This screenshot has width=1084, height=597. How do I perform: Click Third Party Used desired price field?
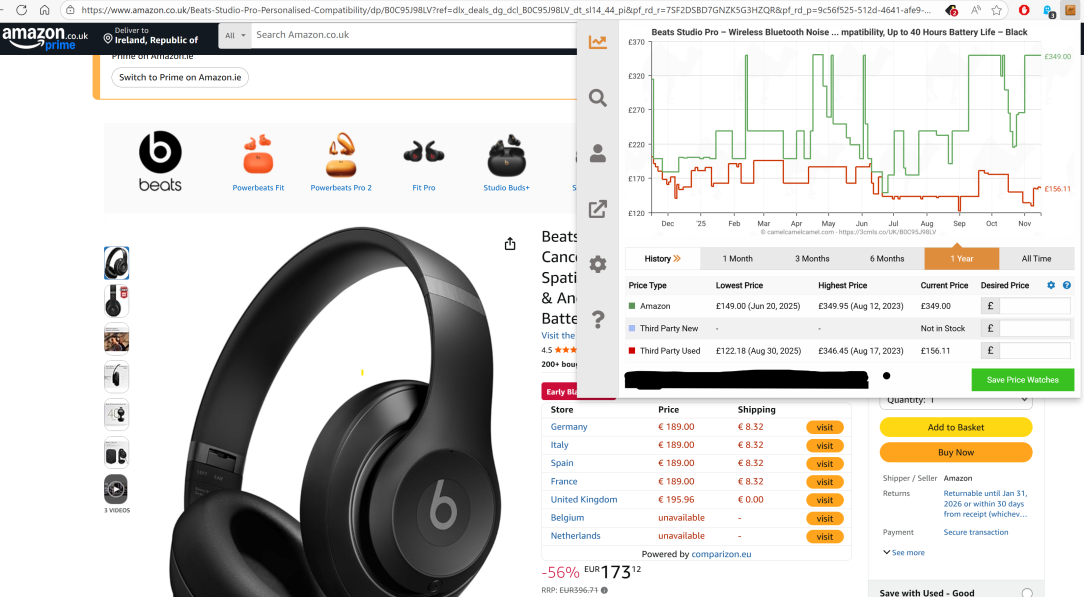click(x=1035, y=350)
